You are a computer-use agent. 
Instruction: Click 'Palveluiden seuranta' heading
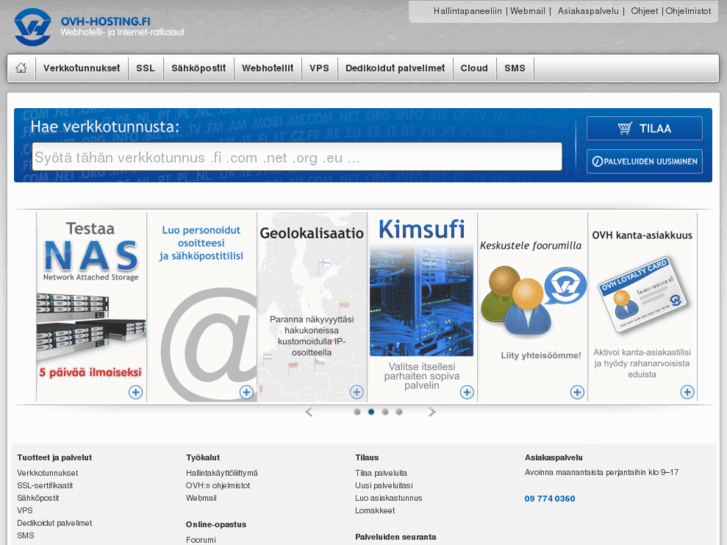pyautogui.click(x=395, y=537)
